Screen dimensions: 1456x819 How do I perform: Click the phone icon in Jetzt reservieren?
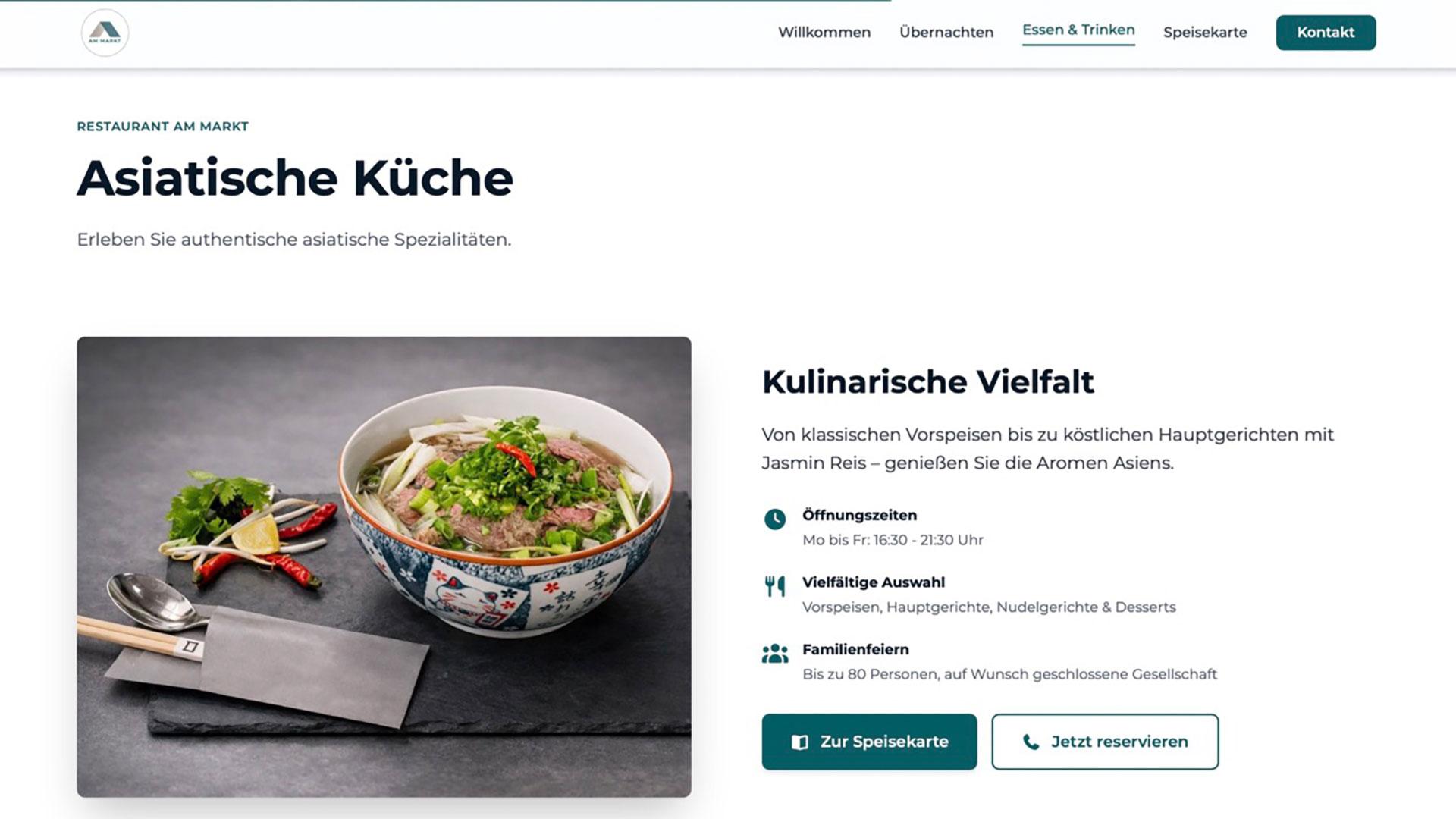tap(1031, 742)
